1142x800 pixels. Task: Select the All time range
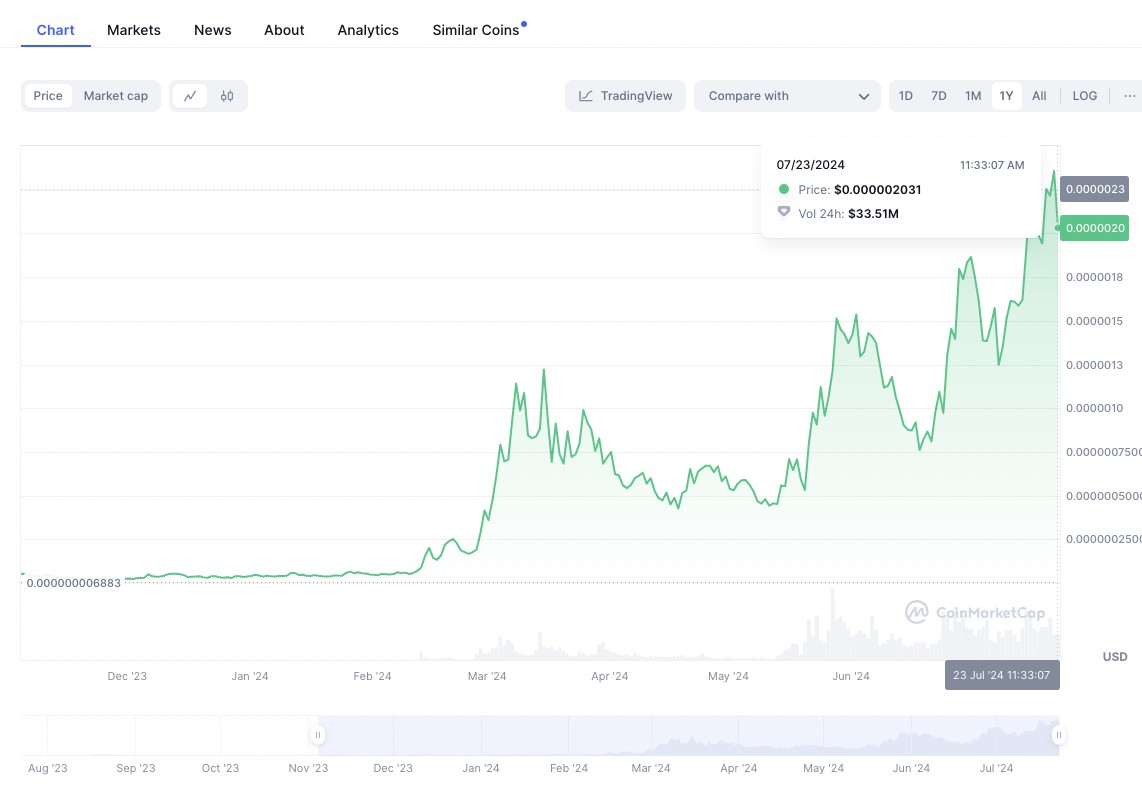coord(1039,95)
